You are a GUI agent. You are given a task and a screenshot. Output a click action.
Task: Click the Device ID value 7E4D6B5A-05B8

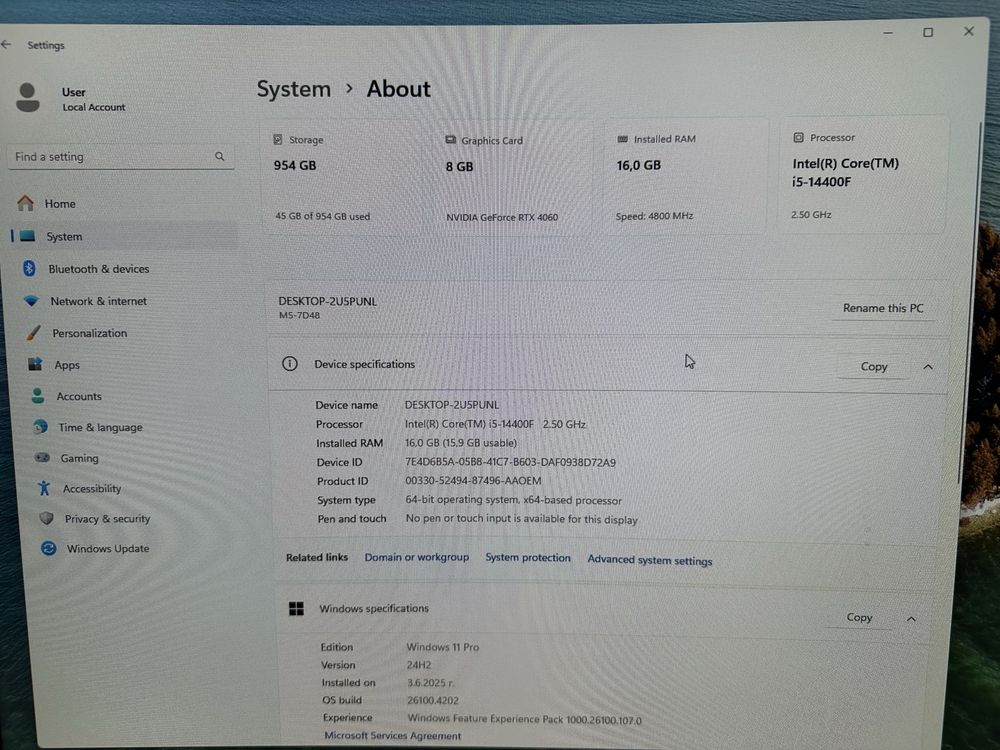[510, 462]
